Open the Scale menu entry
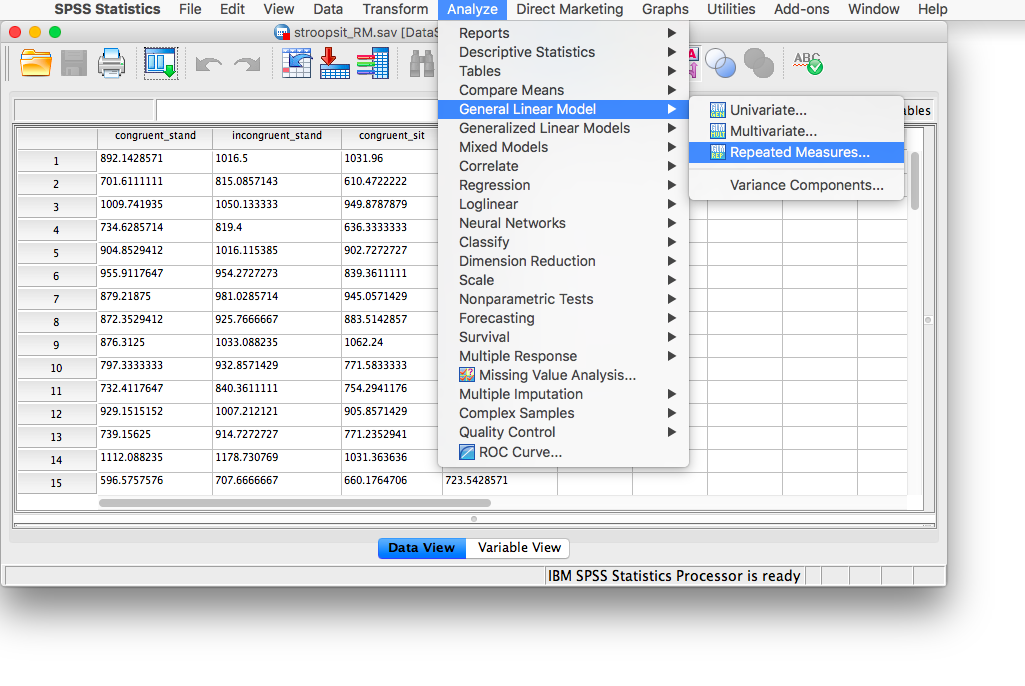The width and height of the screenshot is (1025, 686). 563,280
